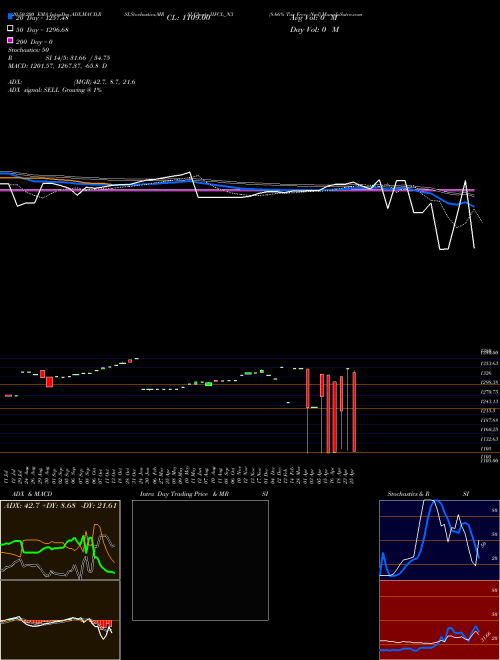Click the 1313.63 price axis label

(490, 363)
